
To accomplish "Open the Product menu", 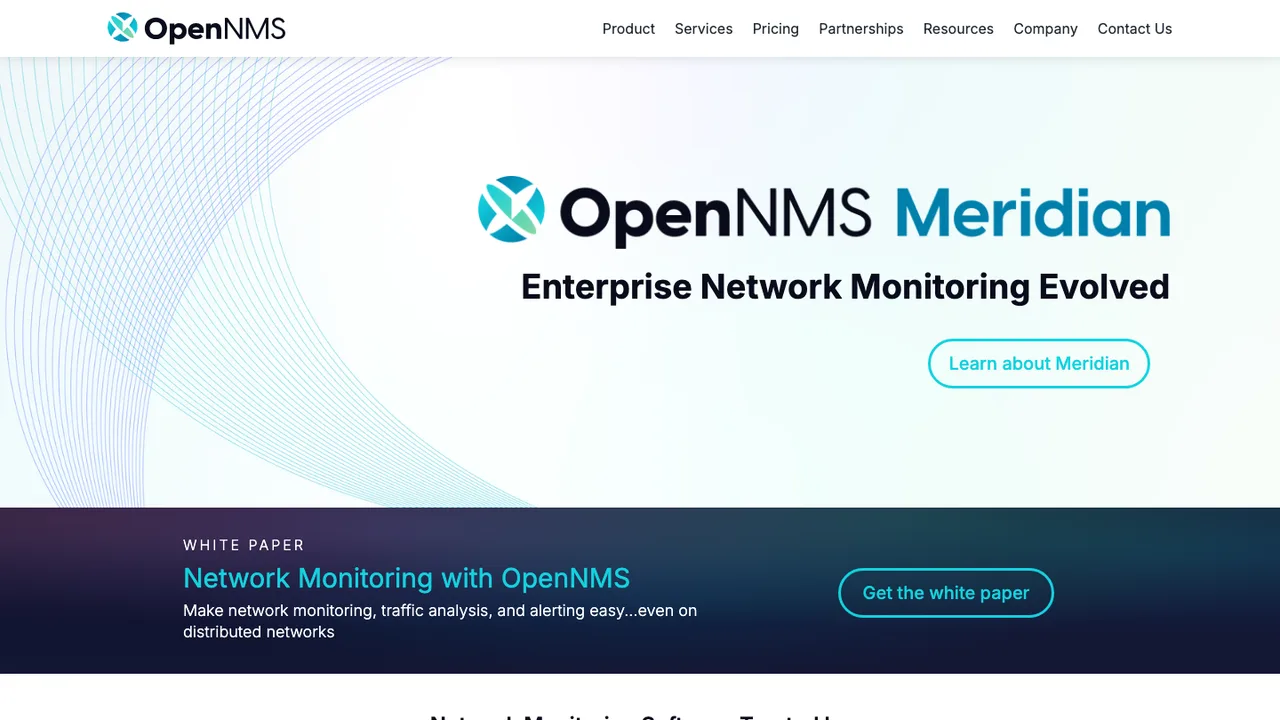I will 628,29.
